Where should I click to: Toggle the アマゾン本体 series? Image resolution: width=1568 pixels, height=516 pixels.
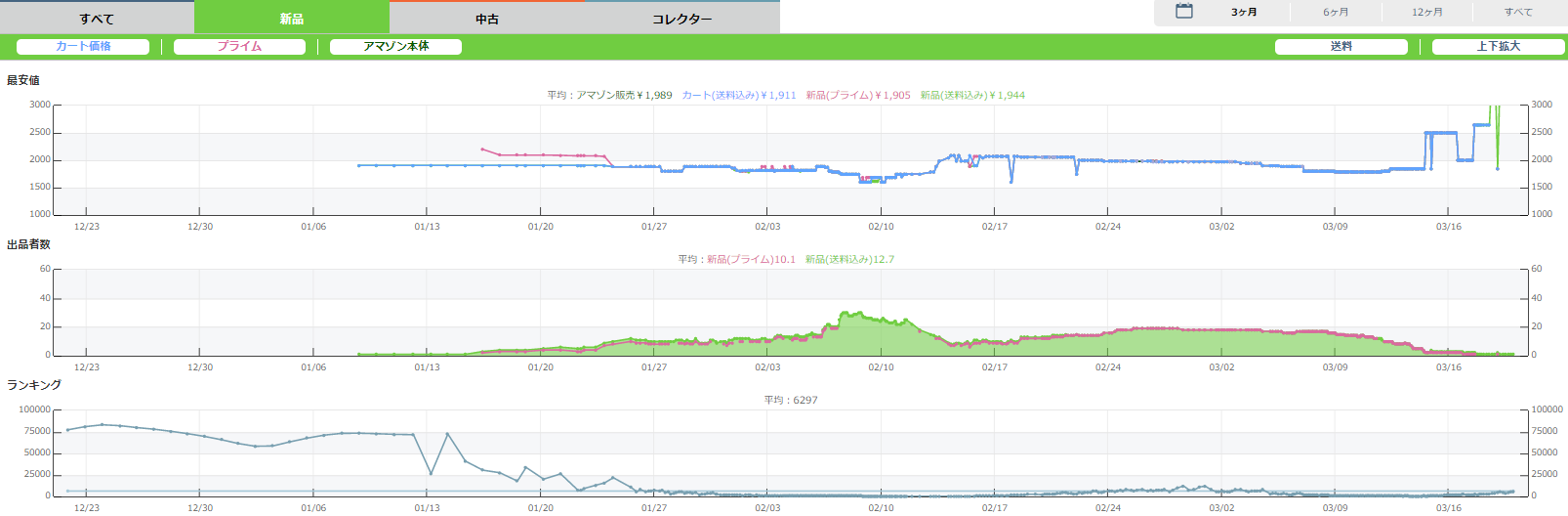click(x=395, y=47)
